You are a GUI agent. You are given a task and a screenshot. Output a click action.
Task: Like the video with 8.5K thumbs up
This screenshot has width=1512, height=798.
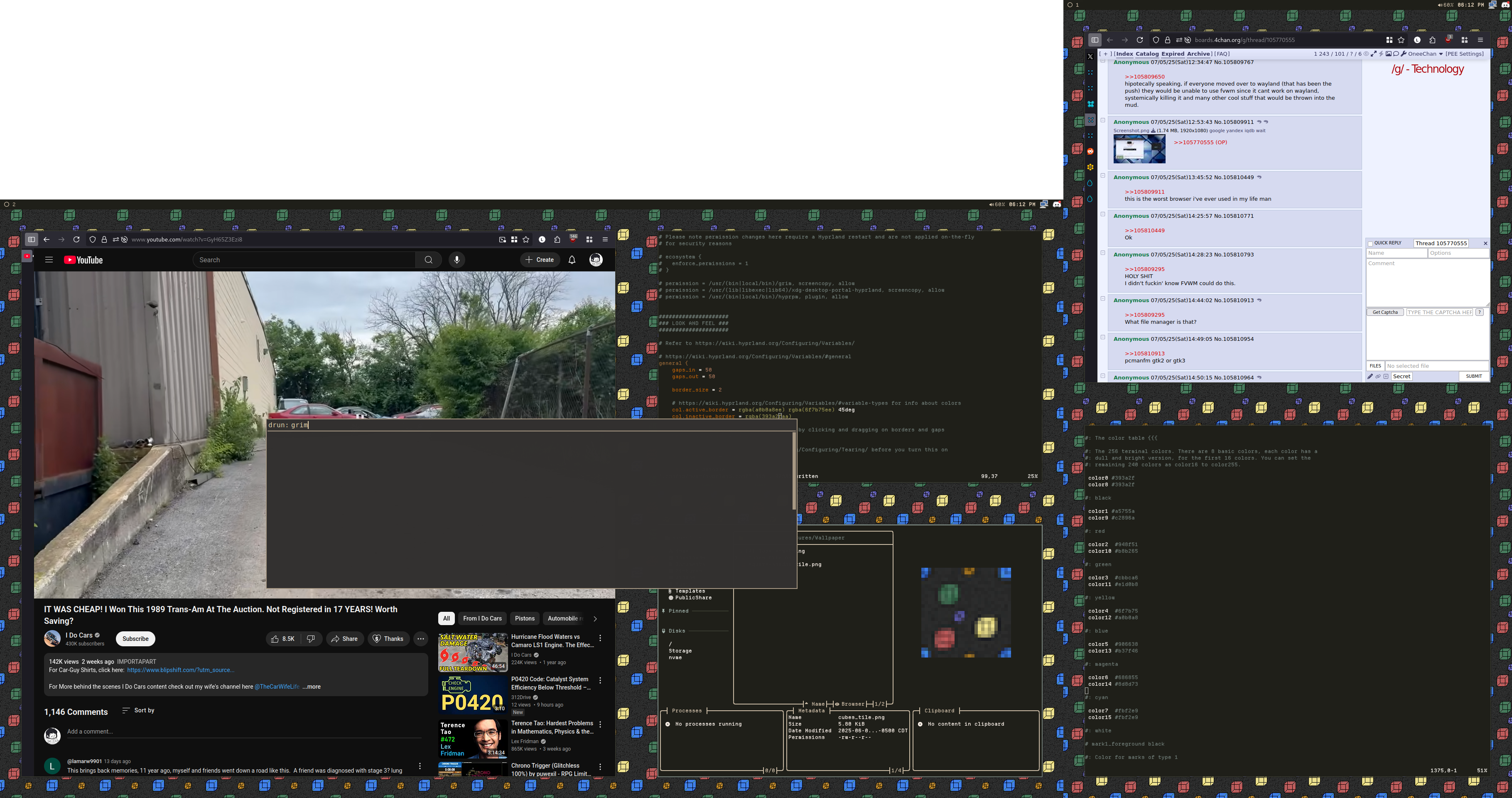(x=282, y=639)
